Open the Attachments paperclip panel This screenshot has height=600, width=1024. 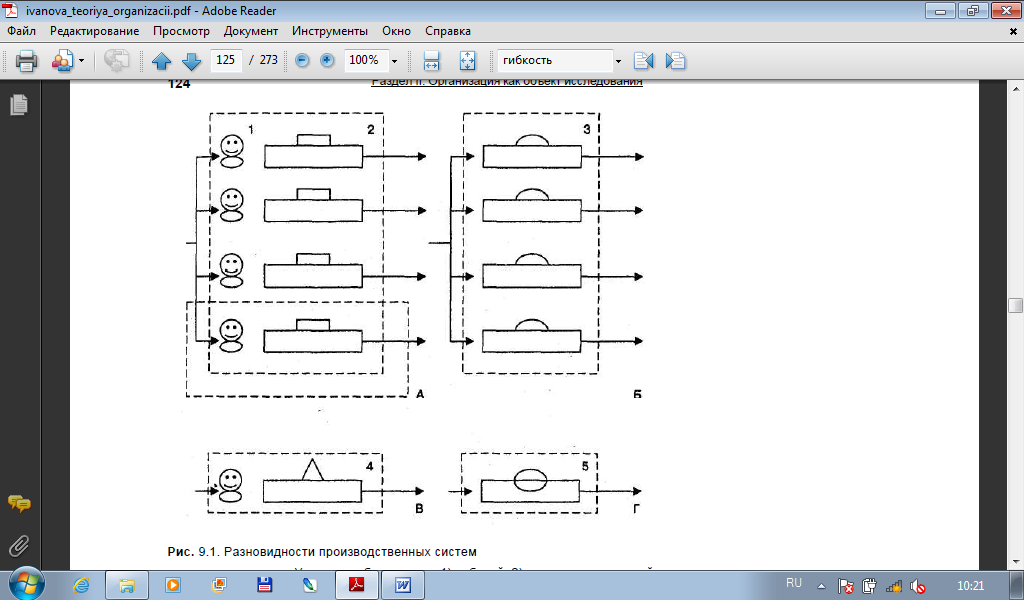click(x=20, y=546)
